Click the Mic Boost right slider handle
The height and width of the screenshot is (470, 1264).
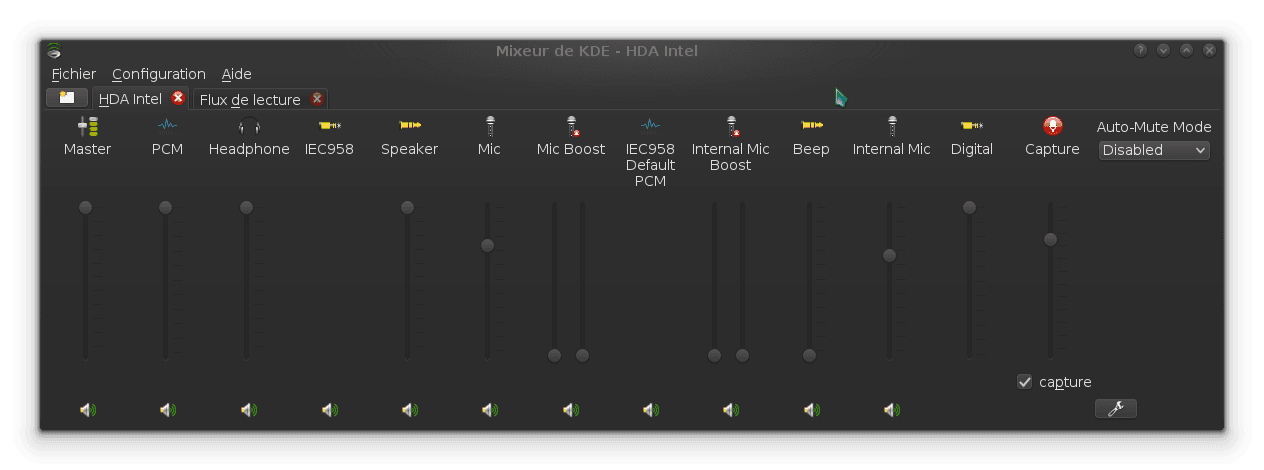[x=583, y=356]
